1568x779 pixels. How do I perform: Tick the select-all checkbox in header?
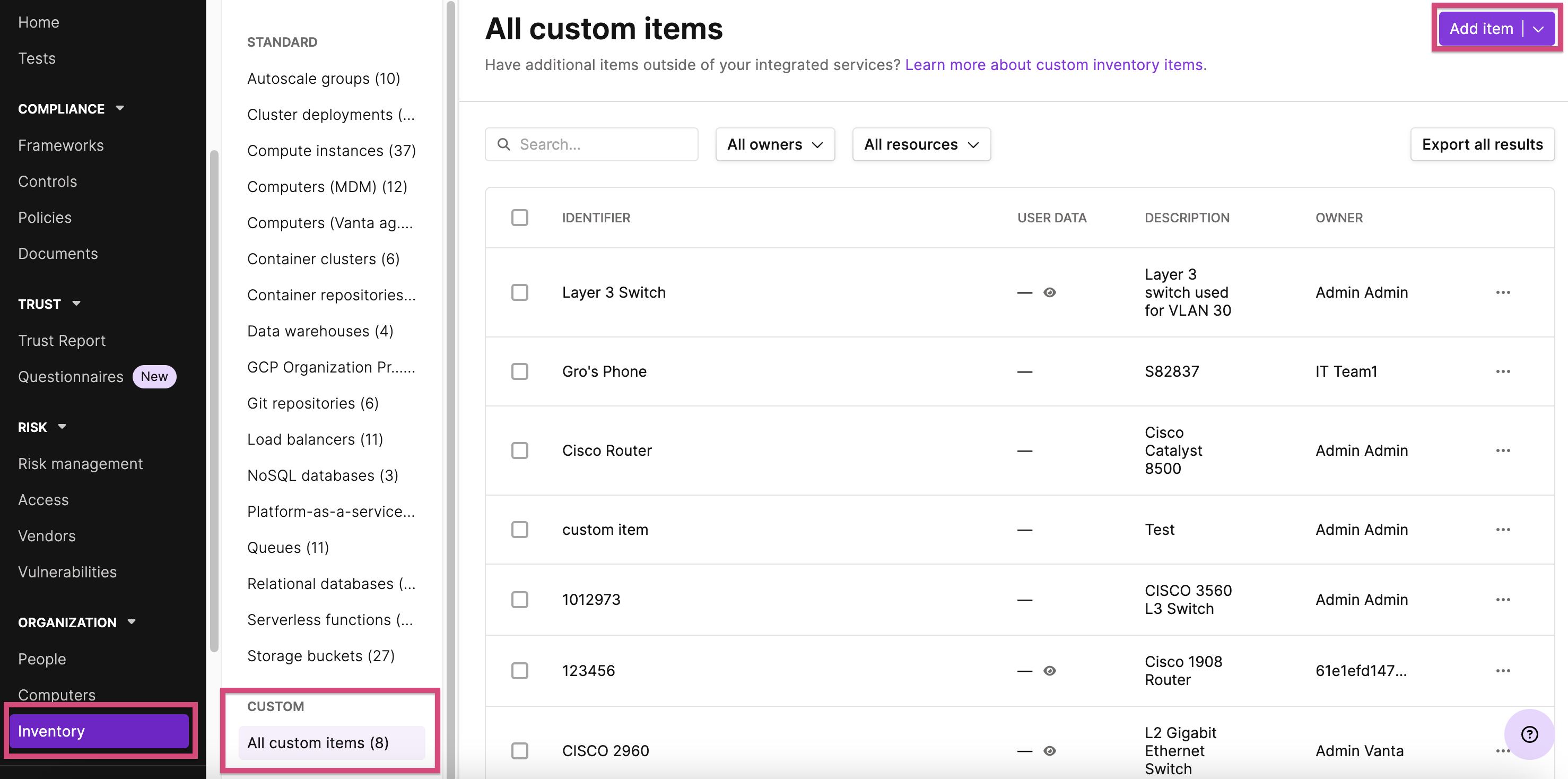point(519,218)
